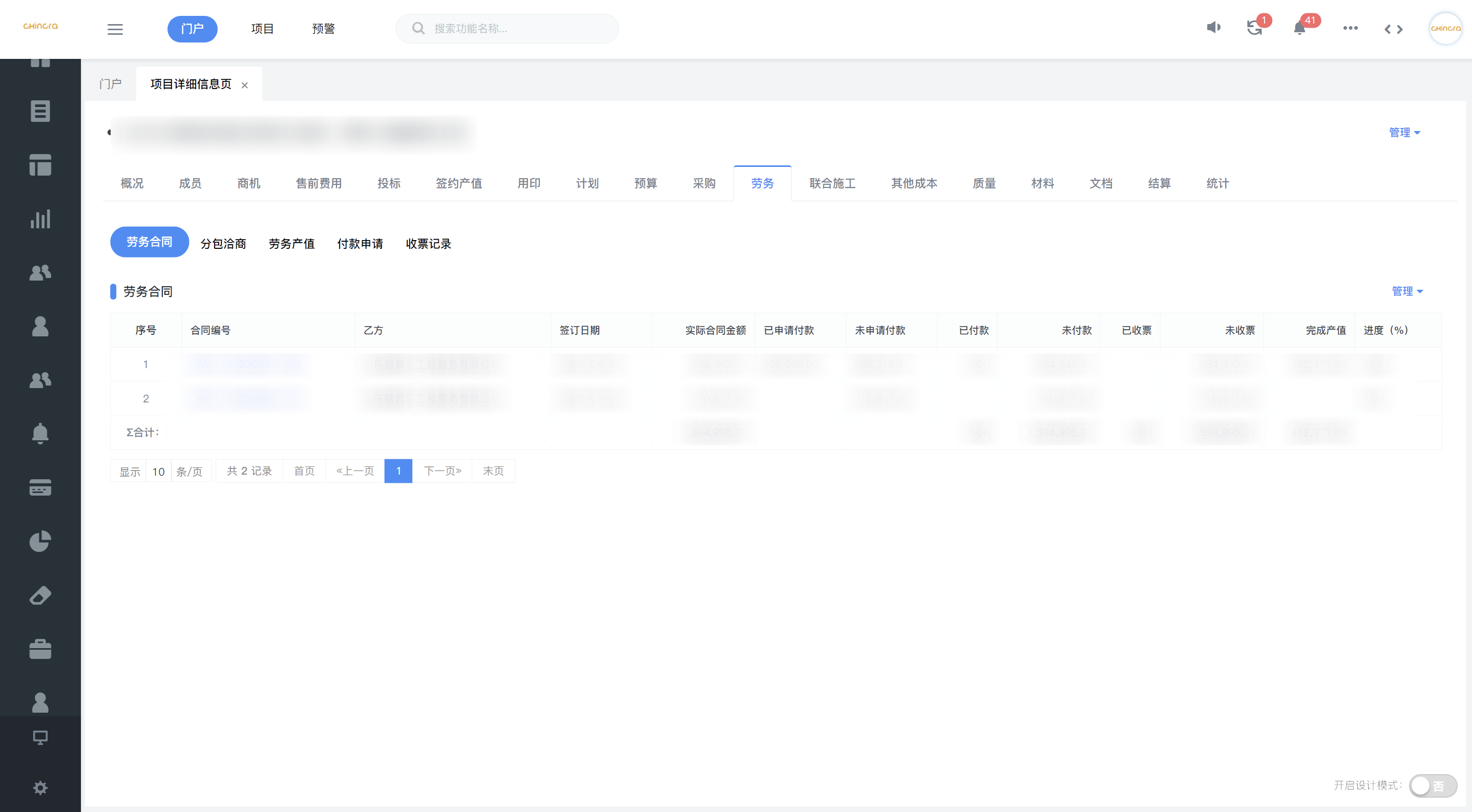Expand the 管理 dropdown in 劳务合同 section
Screen dimensions: 1472x812
(x=1406, y=291)
